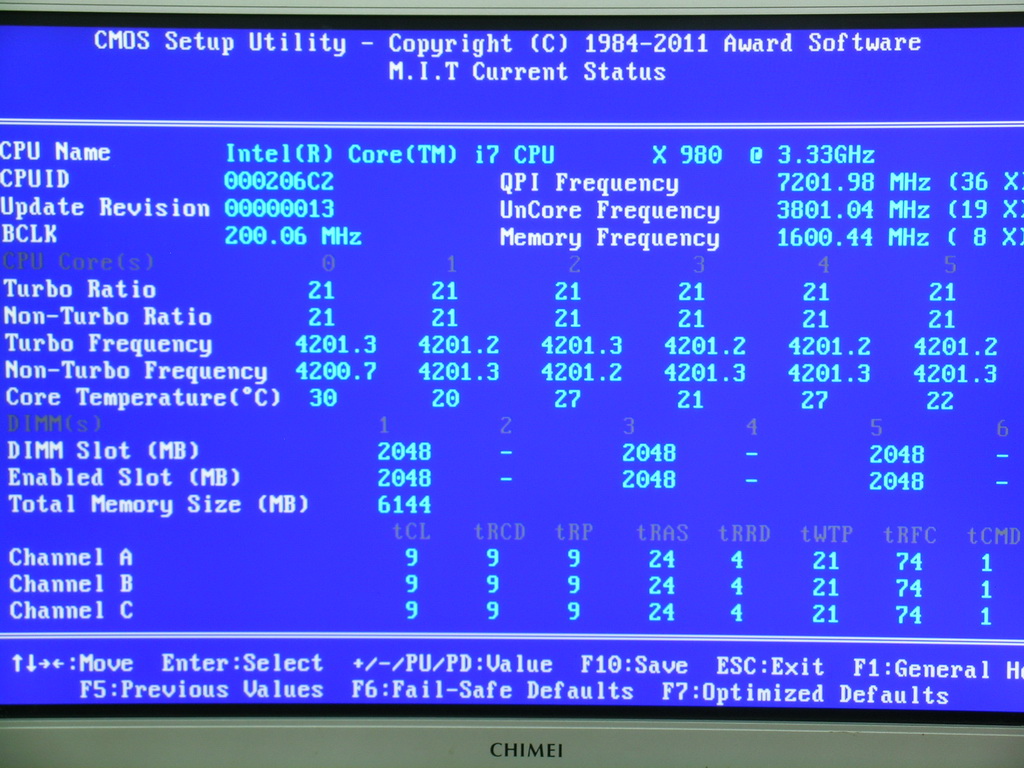The width and height of the screenshot is (1024, 768).
Task: Click the "F6:Fail-Safe Defaults" key hint
Action: [x=492, y=691]
